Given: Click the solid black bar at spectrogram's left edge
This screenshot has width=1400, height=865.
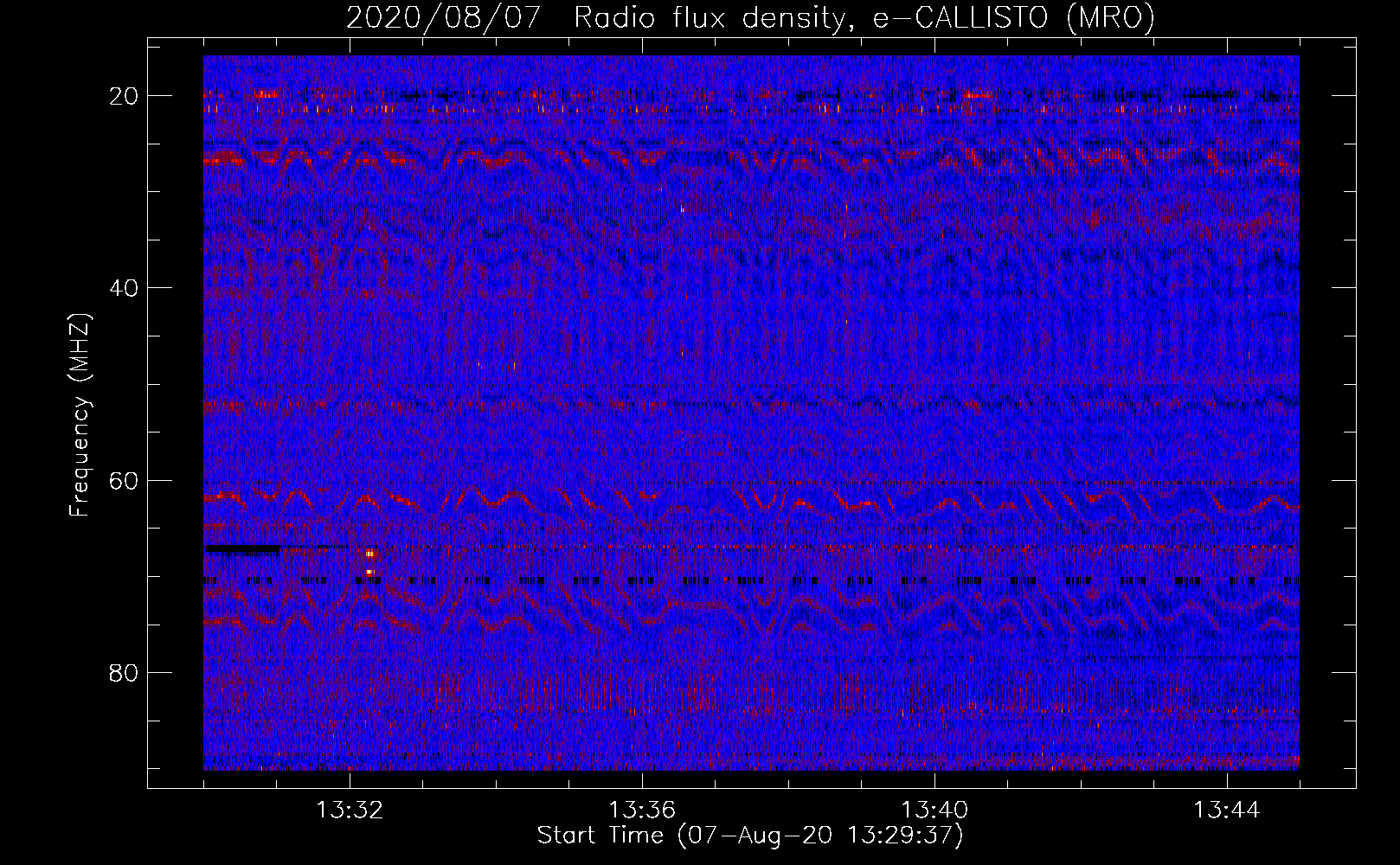Looking at the screenshot, I should click(242, 548).
